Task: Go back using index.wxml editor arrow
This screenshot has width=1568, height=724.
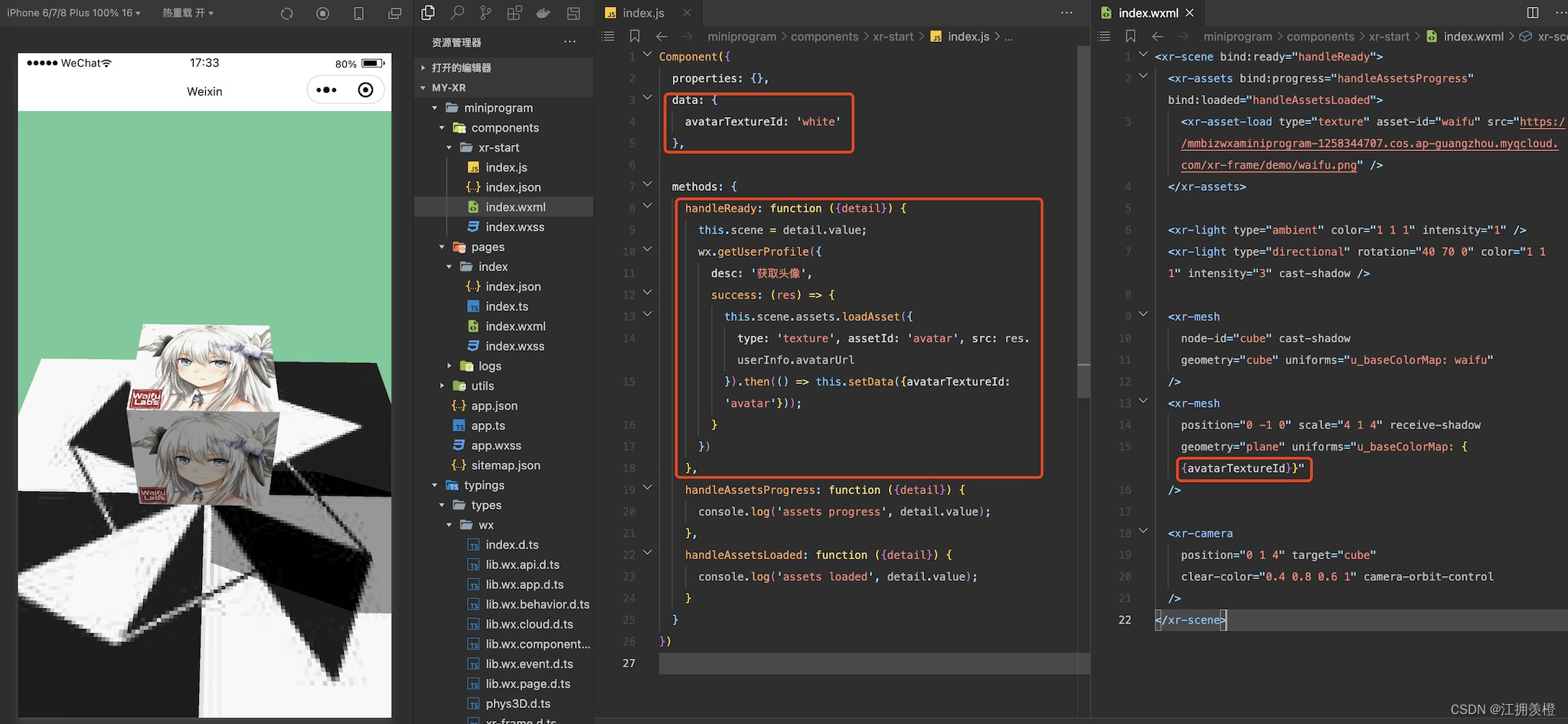Action: coord(1158,36)
